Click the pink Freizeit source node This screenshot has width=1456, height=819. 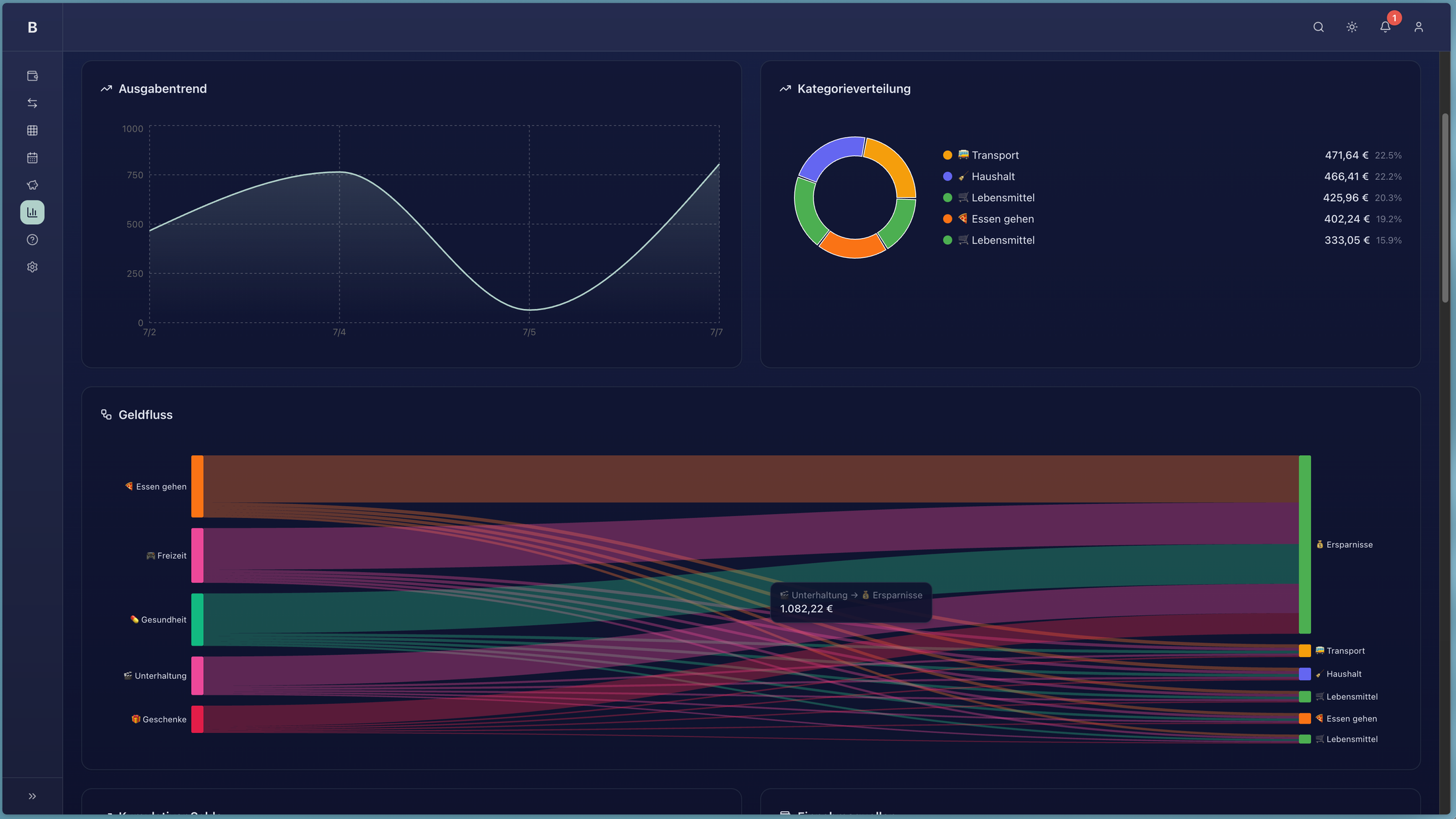click(x=197, y=555)
